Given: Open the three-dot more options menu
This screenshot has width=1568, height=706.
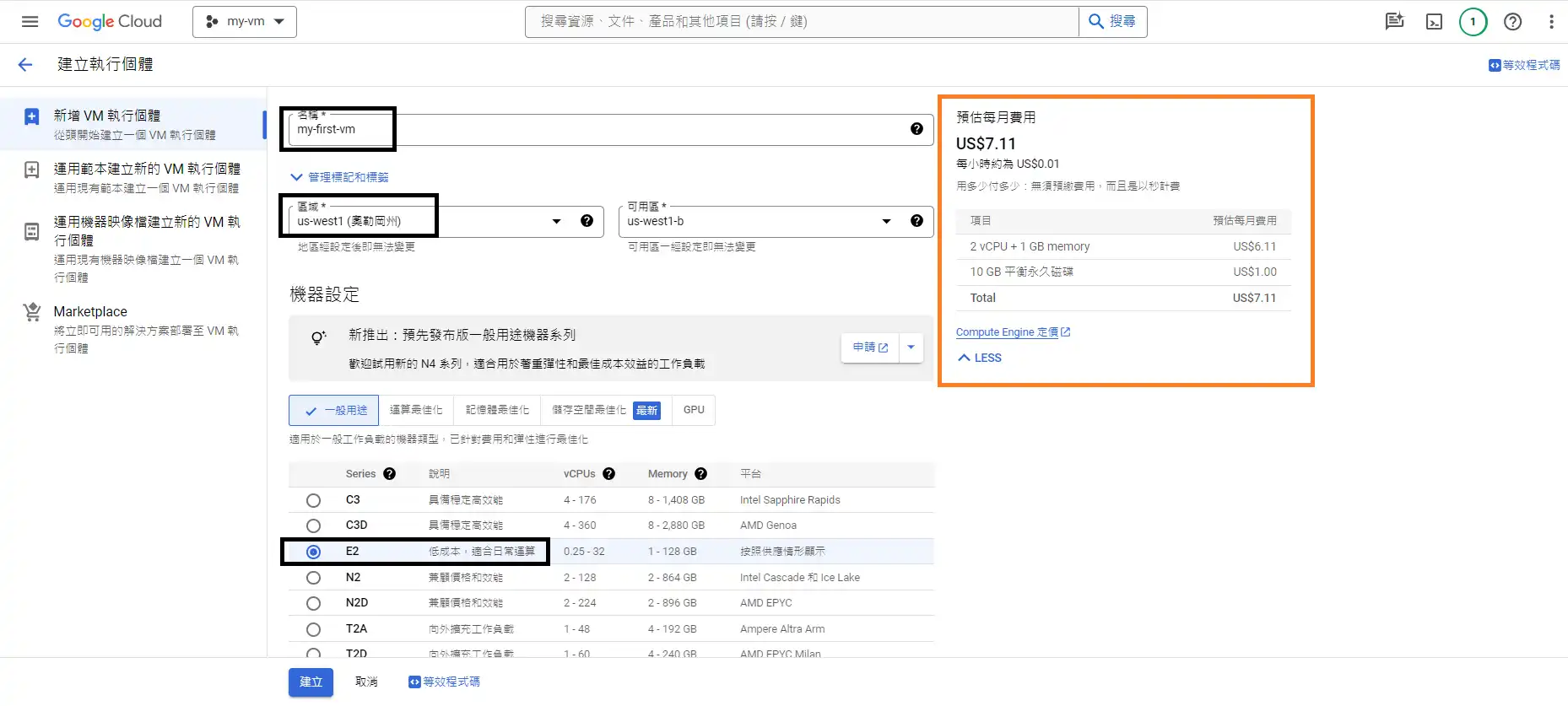Looking at the screenshot, I should (x=1551, y=22).
